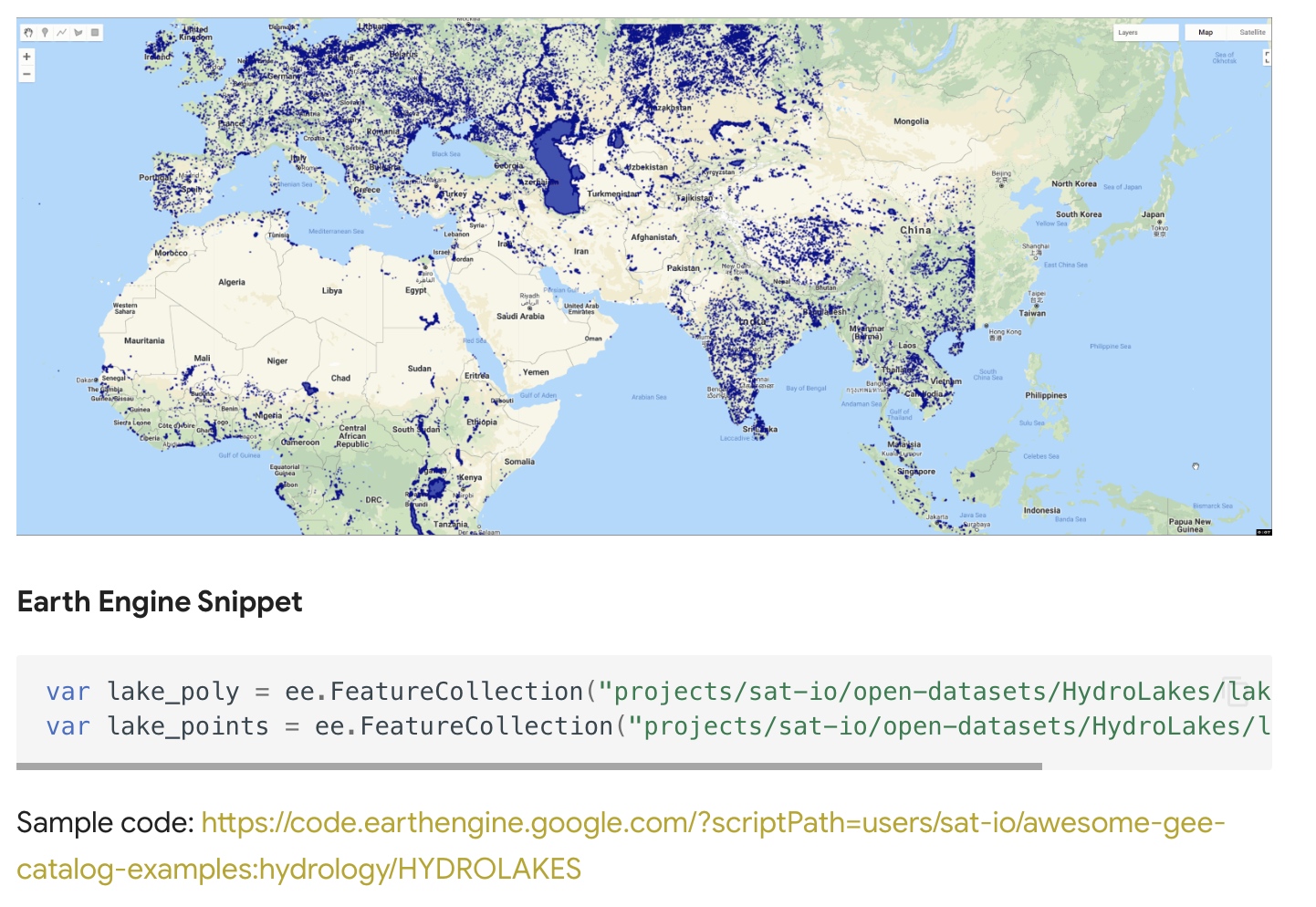The image size is (1316, 907).
Task: Click the fullscreen icon in the map corner
Action: pos(1268,58)
